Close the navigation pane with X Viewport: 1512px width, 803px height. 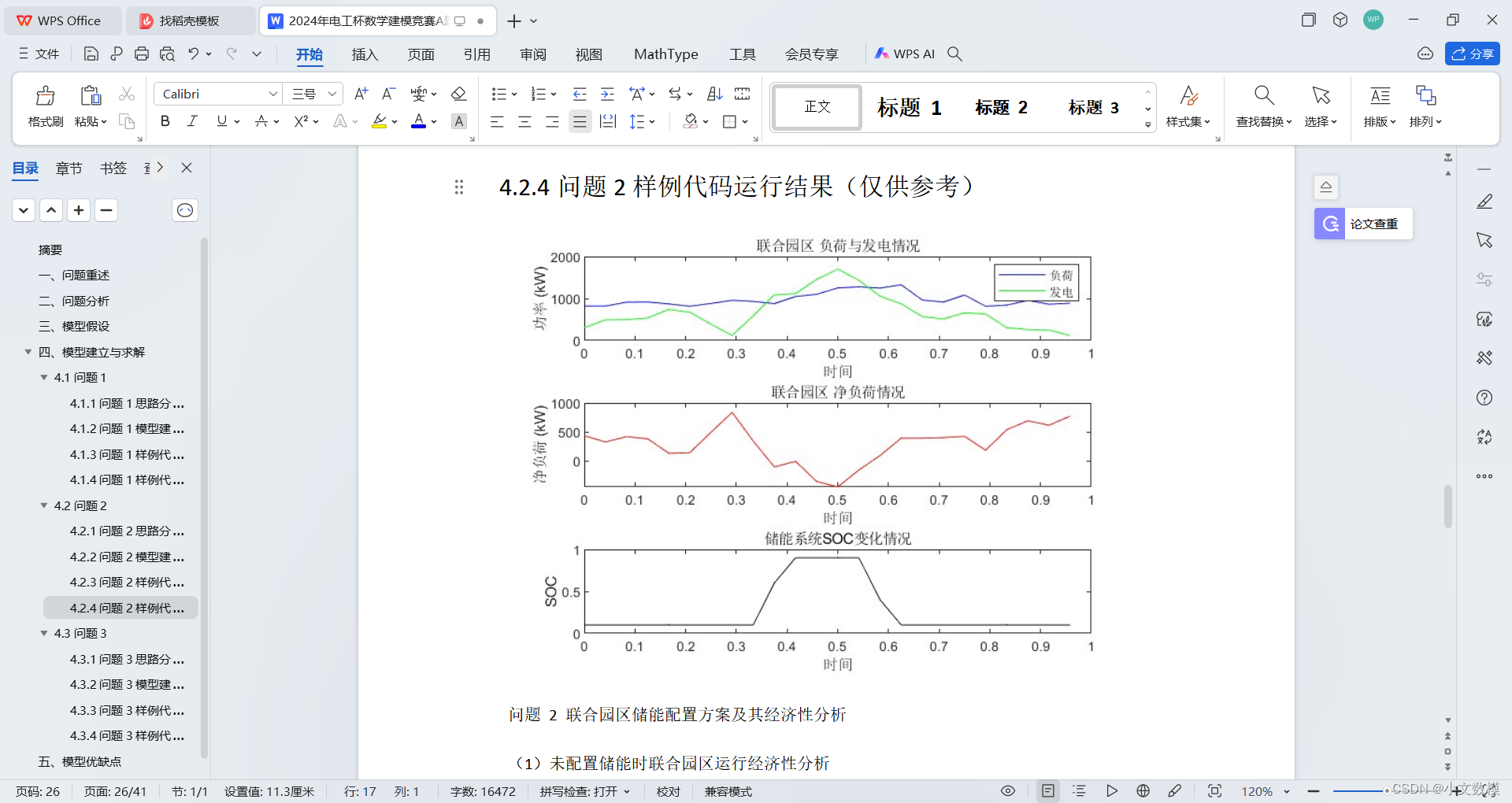tap(187, 168)
